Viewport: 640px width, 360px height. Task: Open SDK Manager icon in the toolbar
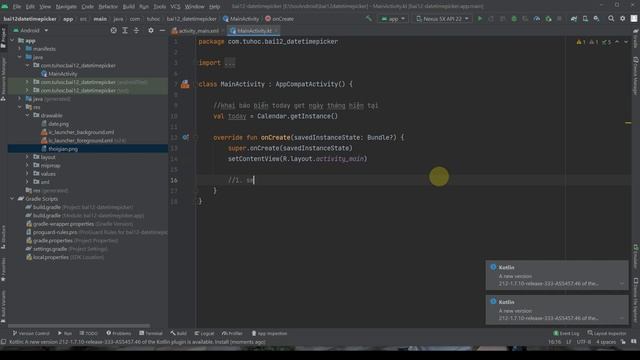pos(597,19)
